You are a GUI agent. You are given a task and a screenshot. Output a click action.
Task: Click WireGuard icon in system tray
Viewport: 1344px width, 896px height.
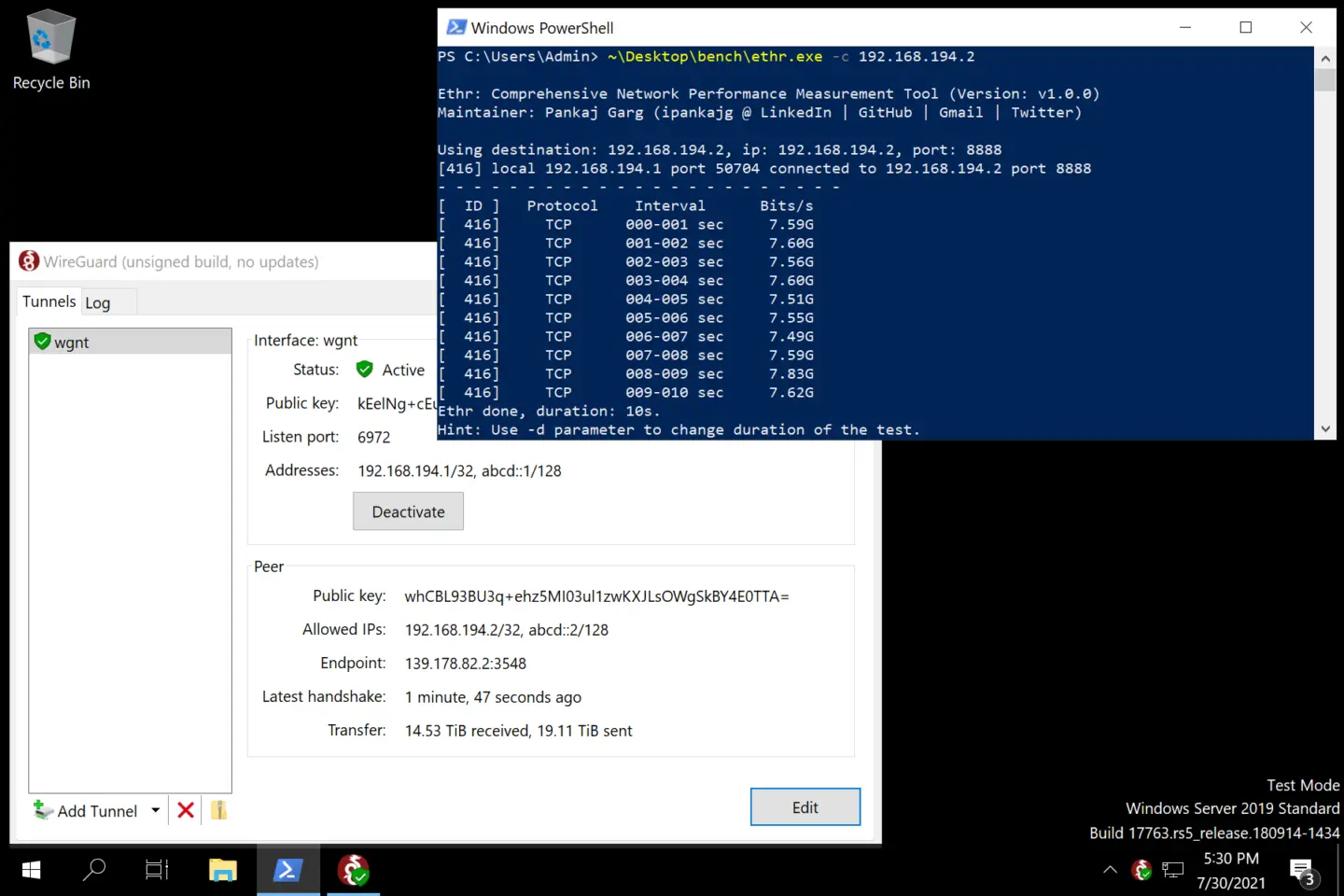[1141, 870]
